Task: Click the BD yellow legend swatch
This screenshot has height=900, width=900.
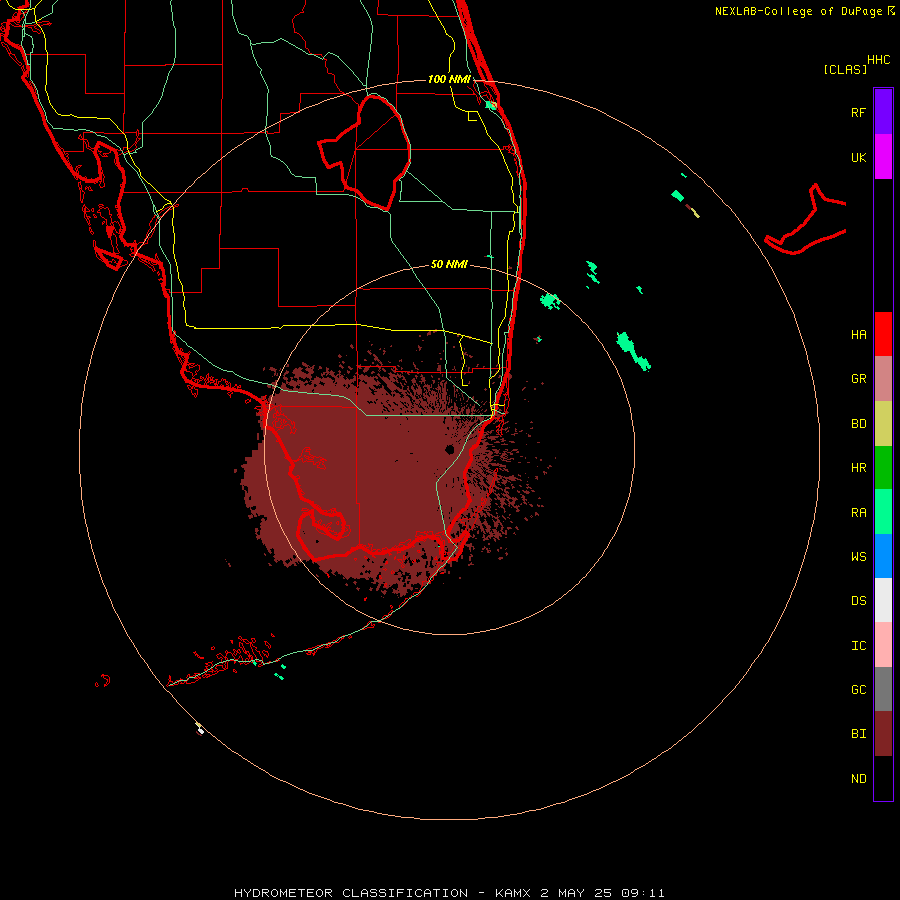Action: click(x=883, y=424)
